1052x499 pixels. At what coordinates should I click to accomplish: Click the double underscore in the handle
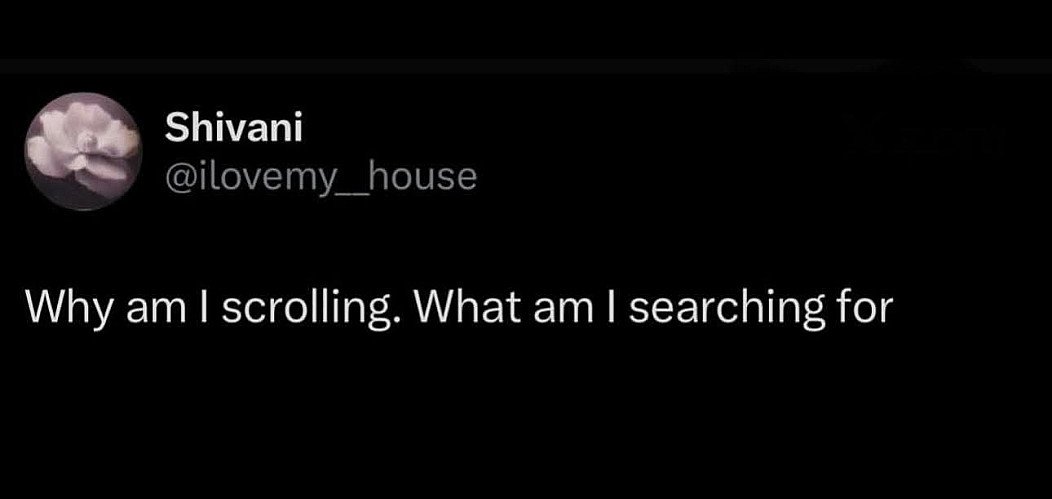tap(355, 188)
